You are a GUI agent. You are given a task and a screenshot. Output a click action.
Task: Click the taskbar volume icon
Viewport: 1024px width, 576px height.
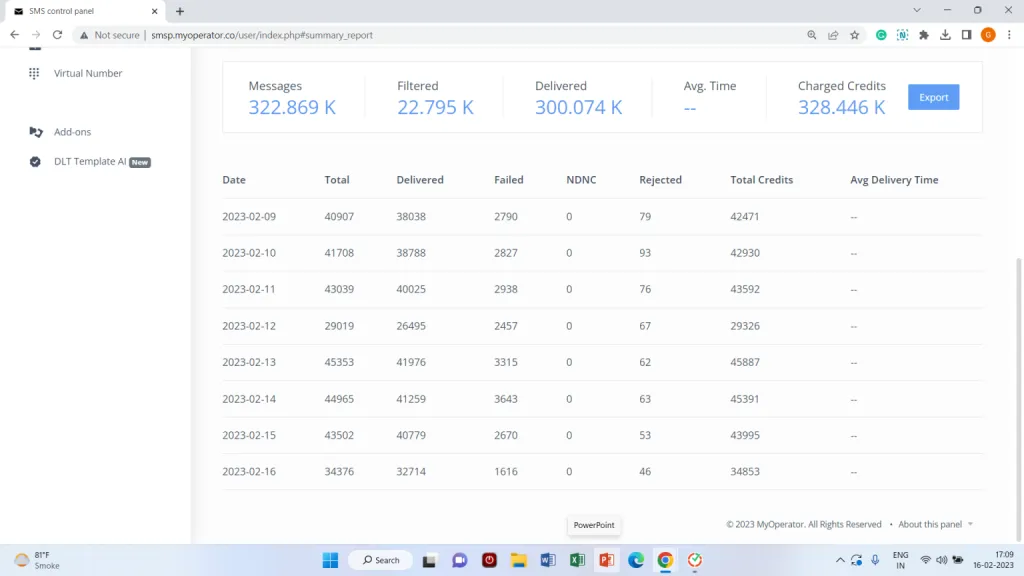[942, 560]
